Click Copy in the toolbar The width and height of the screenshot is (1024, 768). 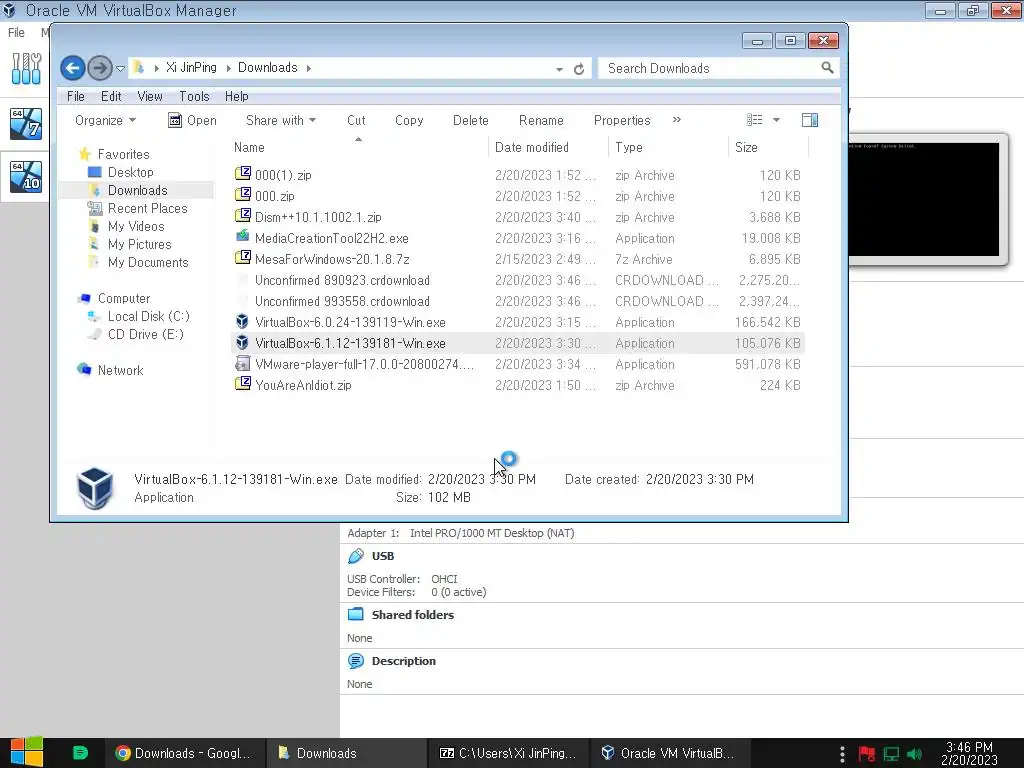(409, 120)
